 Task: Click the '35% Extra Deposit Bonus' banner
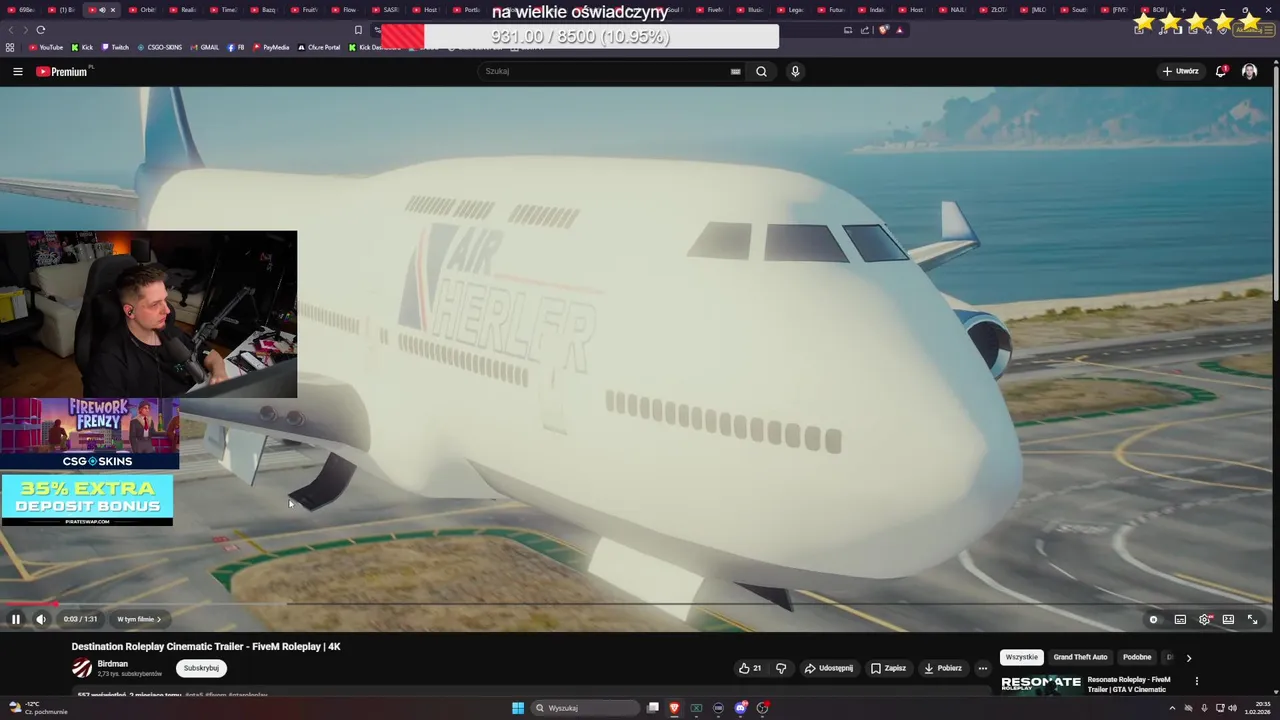[x=87, y=500]
